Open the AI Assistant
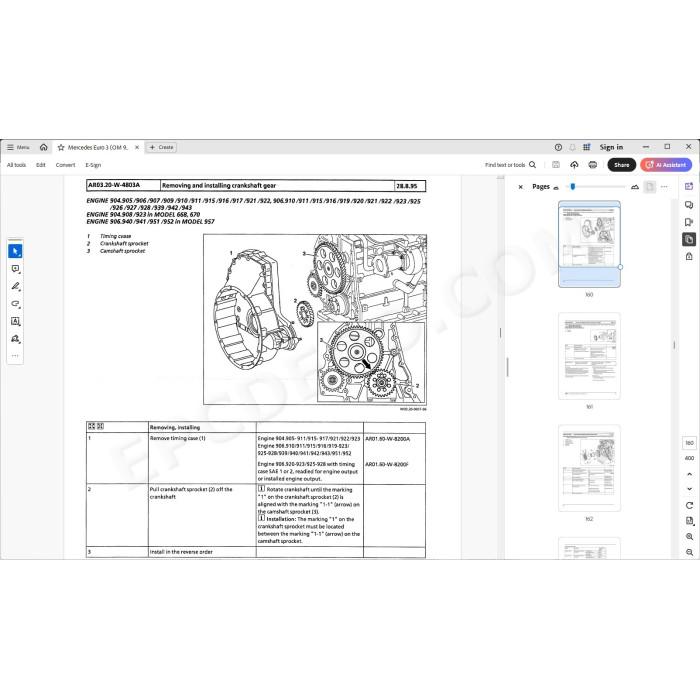Image resolution: width=700 pixels, height=700 pixels. (x=666, y=165)
